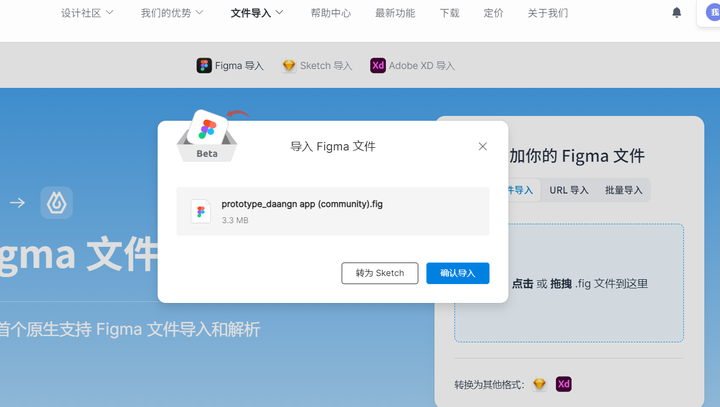
Task: Open the 最新功能 menu item
Action: coord(395,13)
